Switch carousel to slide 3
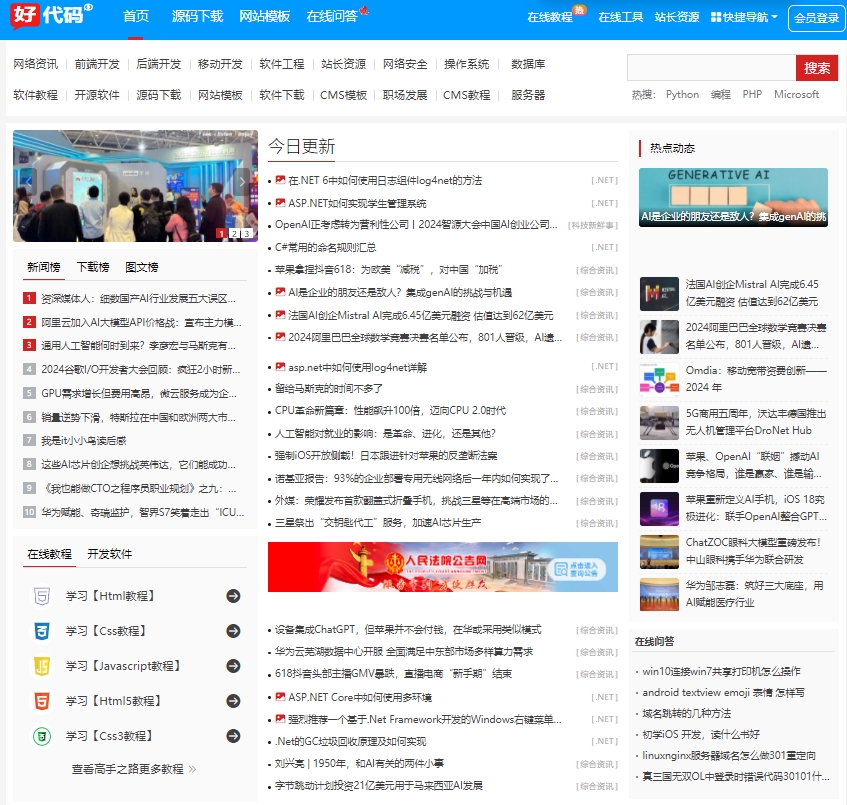This screenshot has width=847, height=805. (247, 233)
